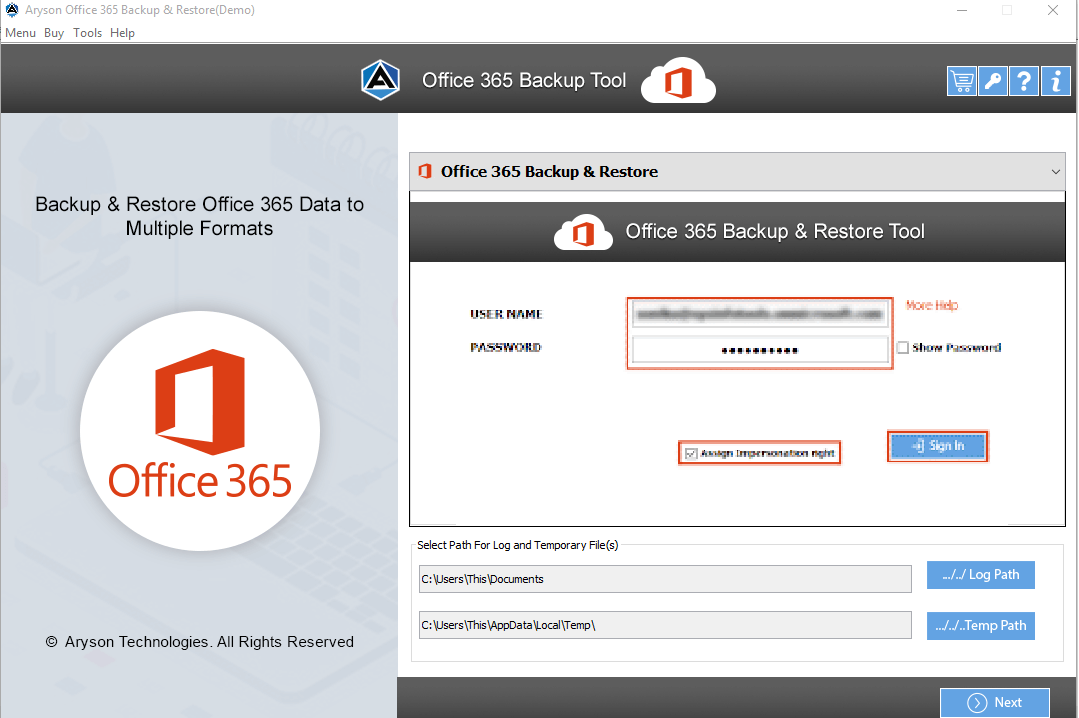Open the Menu menu

pyautogui.click(x=20, y=32)
